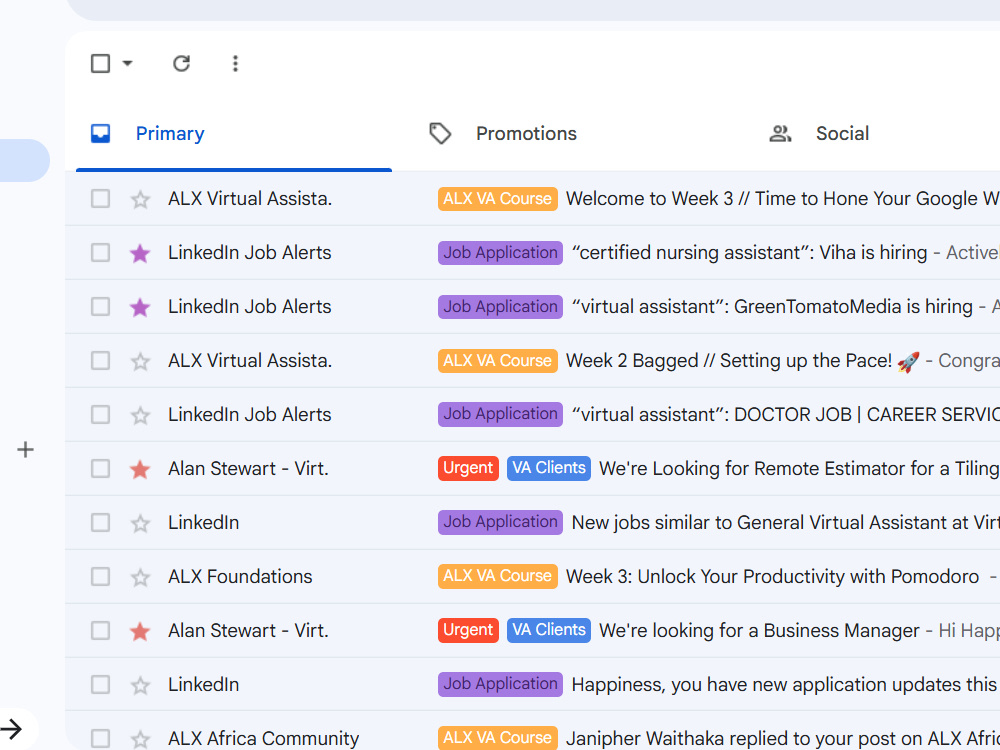Expand the select dropdown arrow beside checkbox

(x=128, y=63)
